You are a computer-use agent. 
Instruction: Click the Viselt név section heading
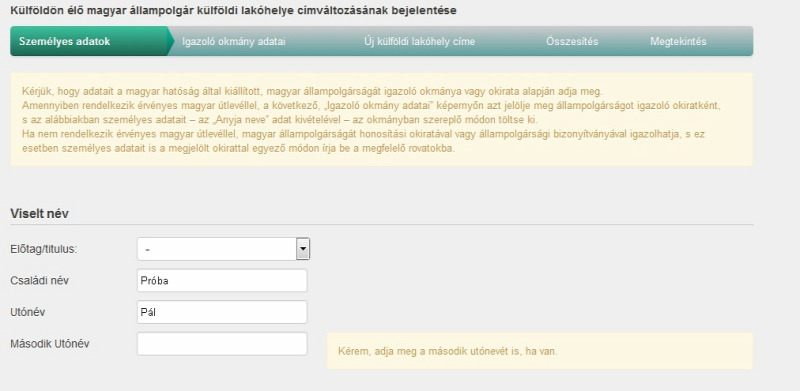coord(39,214)
